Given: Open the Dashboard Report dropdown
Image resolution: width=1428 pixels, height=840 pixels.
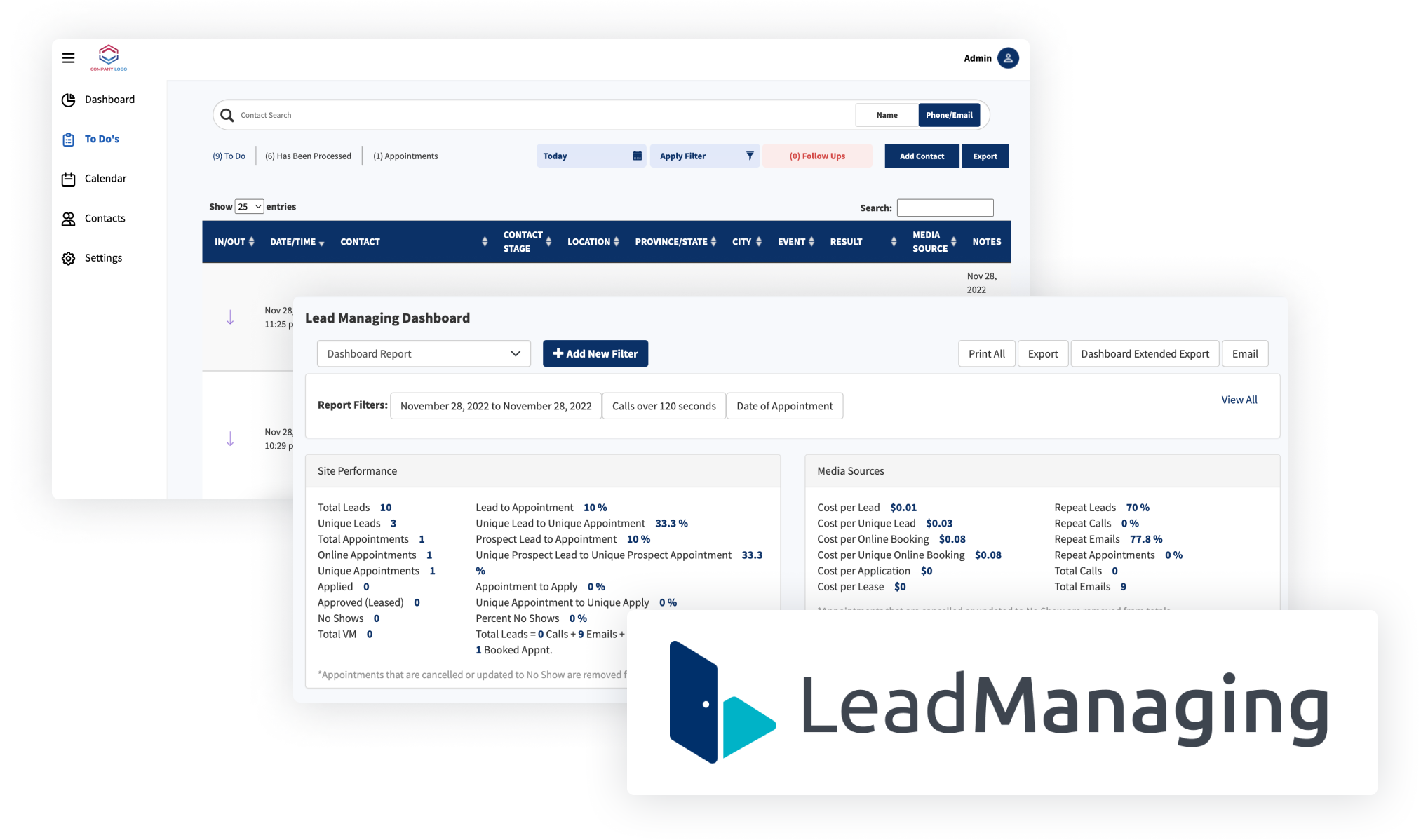Looking at the screenshot, I should pyautogui.click(x=424, y=353).
